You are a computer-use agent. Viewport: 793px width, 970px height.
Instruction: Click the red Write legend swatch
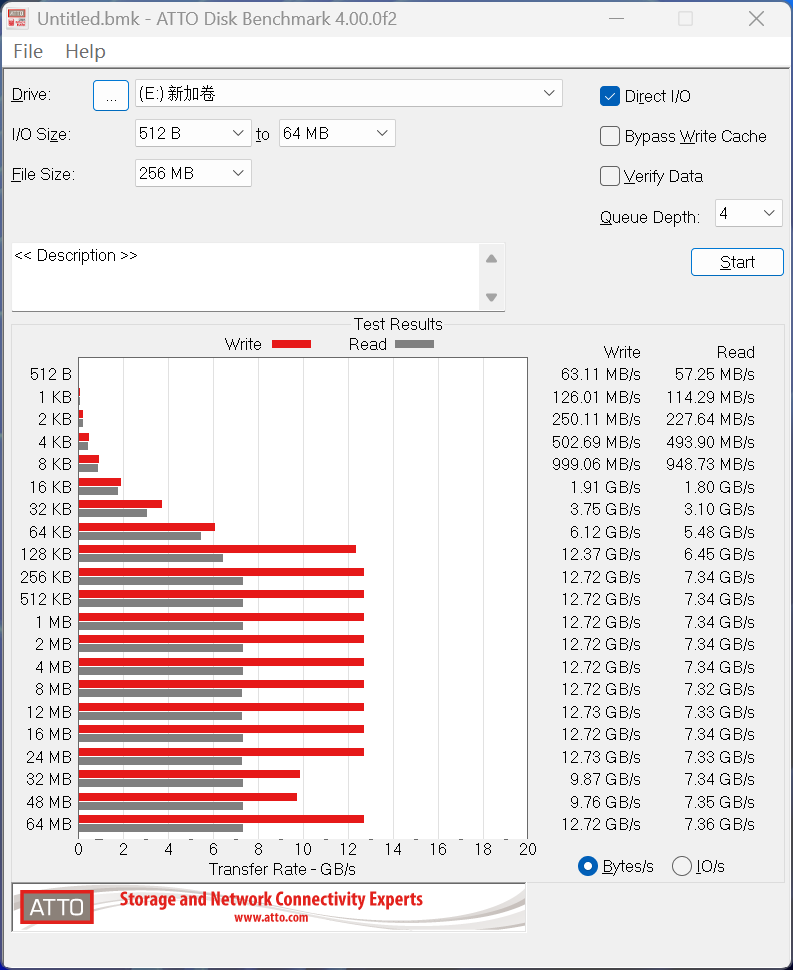pos(291,345)
